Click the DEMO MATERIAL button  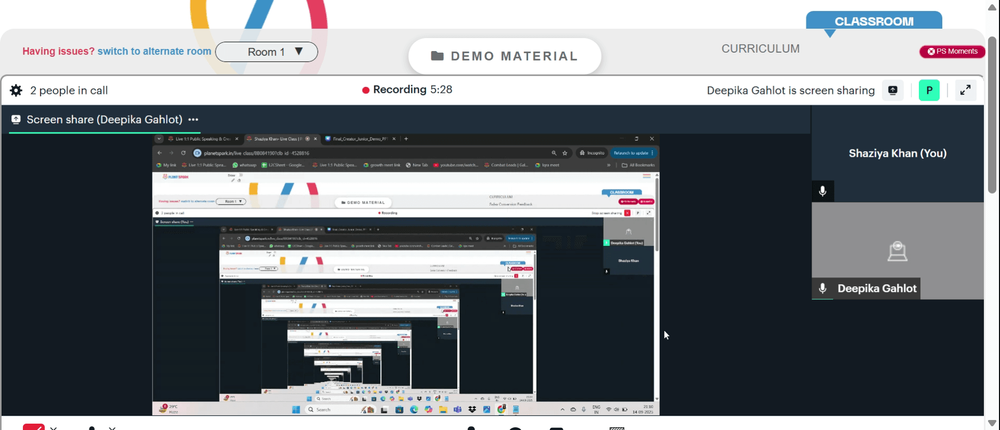pyautogui.click(x=504, y=56)
